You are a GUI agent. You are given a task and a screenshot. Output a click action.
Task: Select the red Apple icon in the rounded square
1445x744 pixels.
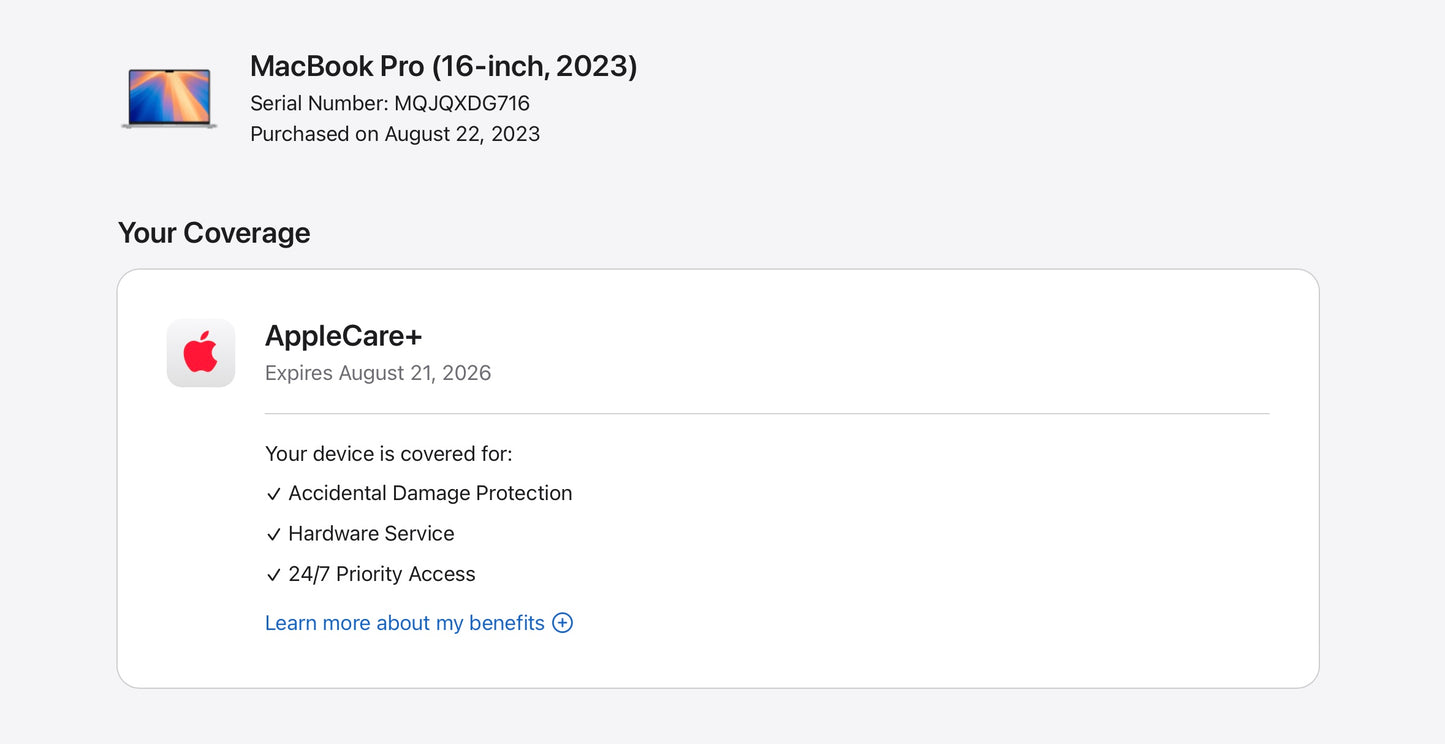[x=200, y=352]
